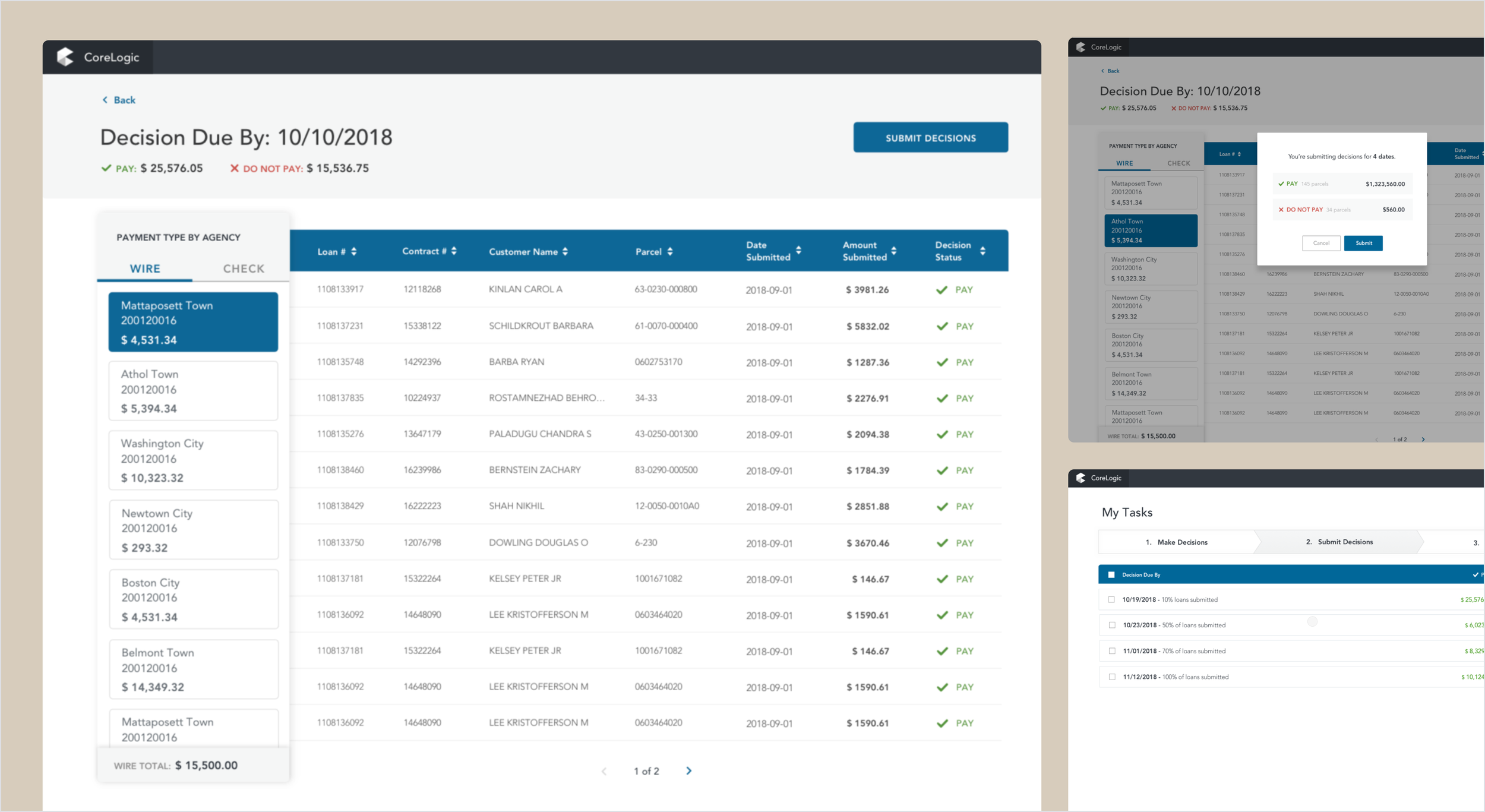Sort by Amount Submitted sort icon
1485x812 pixels.
pos(894,251)
